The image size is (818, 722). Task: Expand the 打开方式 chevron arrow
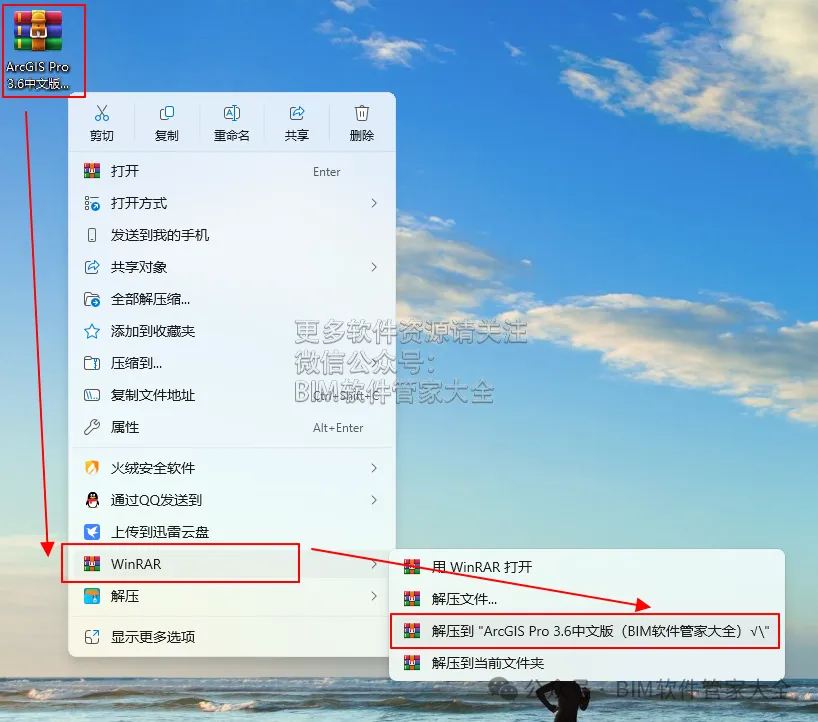[374, 203]
